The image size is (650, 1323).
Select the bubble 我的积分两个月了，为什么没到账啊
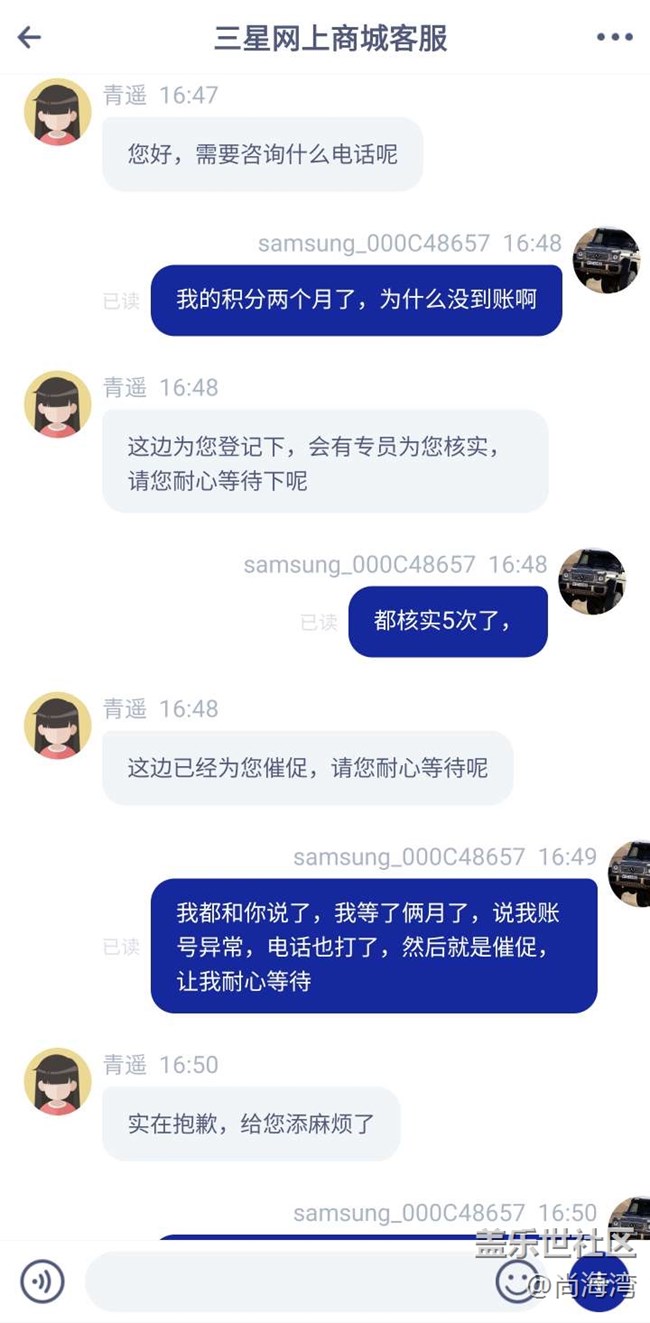(356, 300)
